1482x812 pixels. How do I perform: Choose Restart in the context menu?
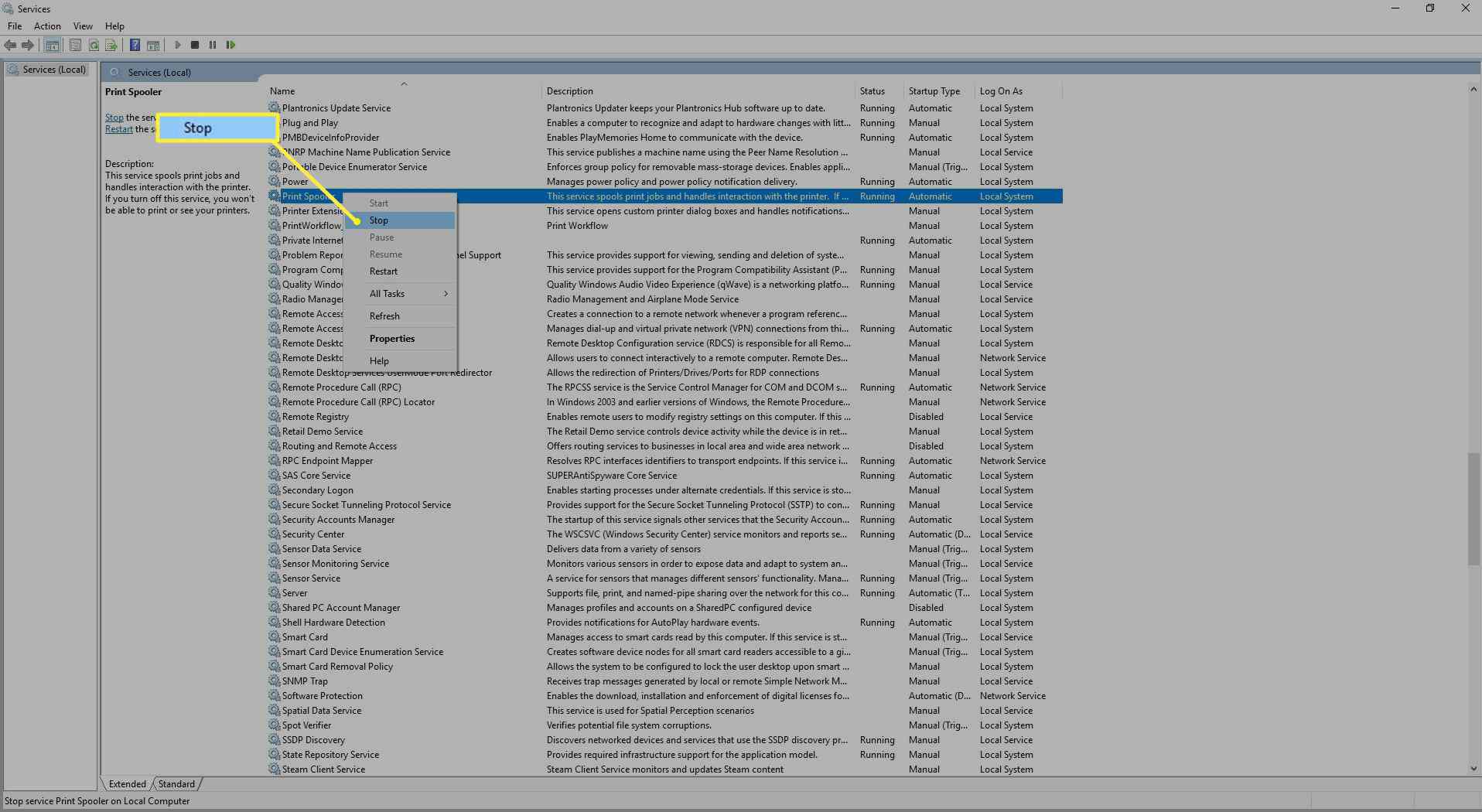click(400, 271)
